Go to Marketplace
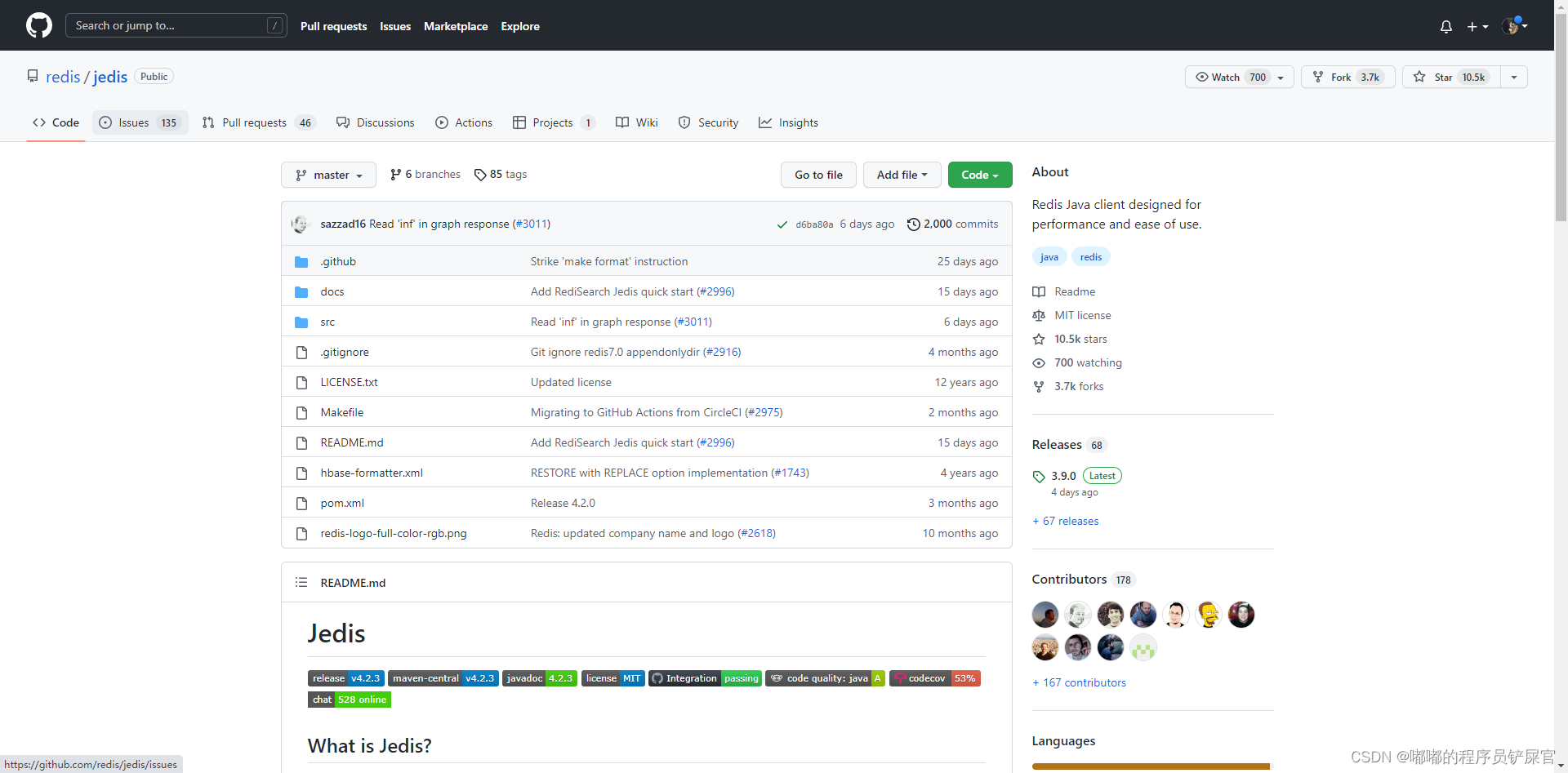1568x773 pixels. point(456,26)
